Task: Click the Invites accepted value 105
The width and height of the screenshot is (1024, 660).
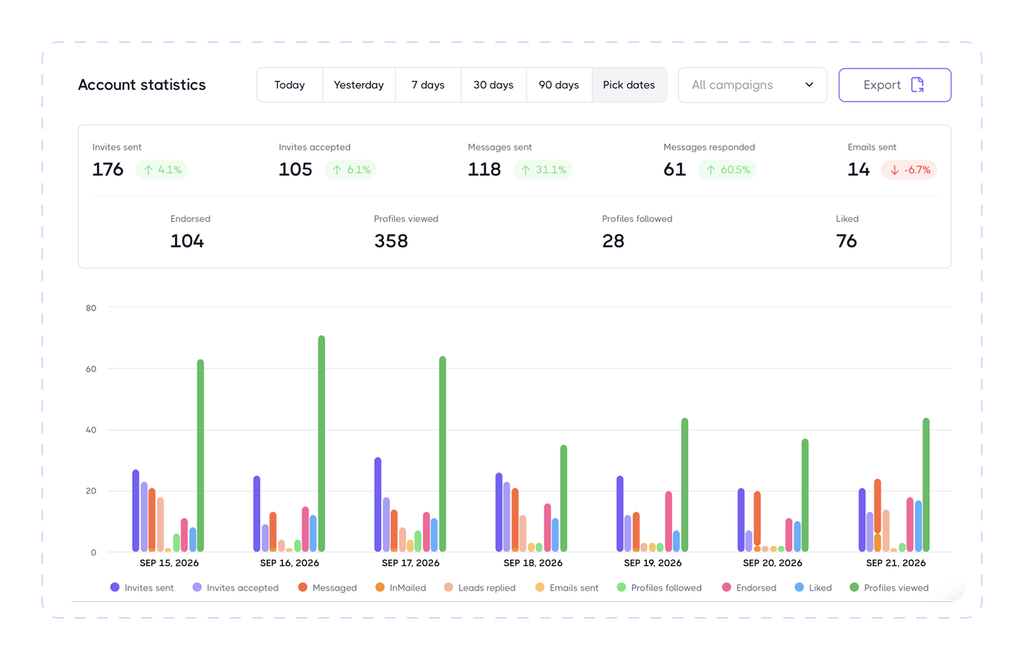Action: (295, 170)
